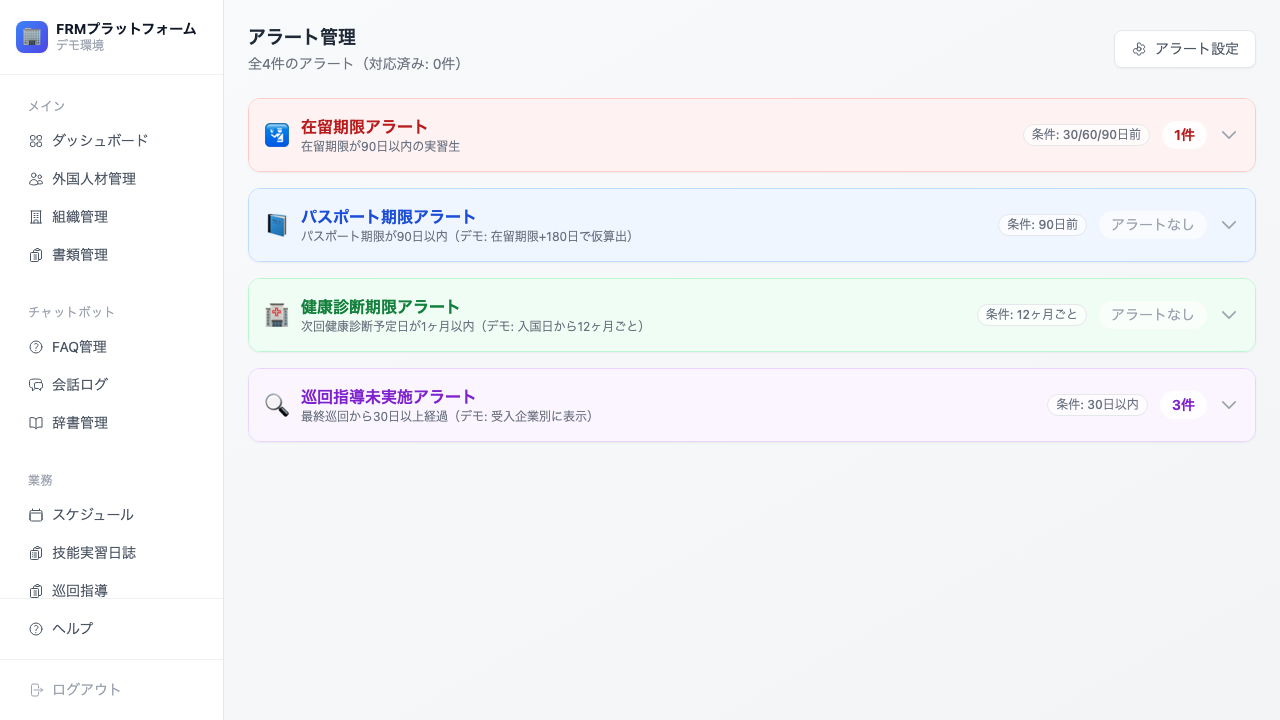Click the FRM platform logo icon

tap(32, 37)
